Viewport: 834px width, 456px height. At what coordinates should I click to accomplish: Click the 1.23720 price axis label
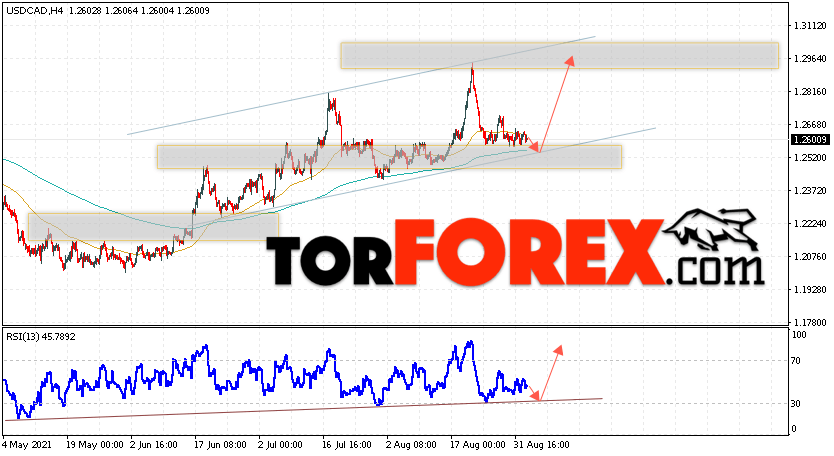[810, 190]
